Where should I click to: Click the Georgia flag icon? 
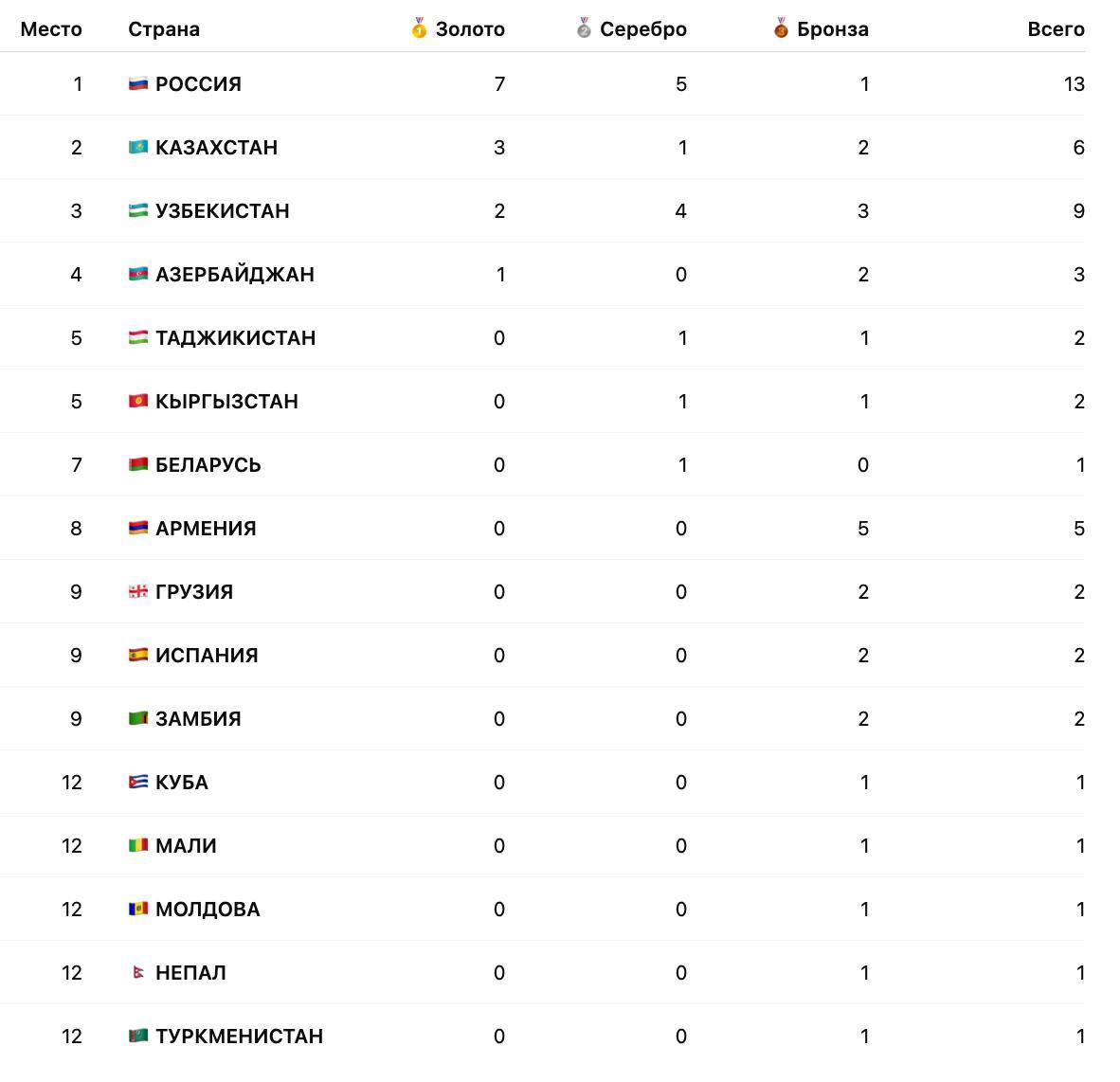pos(138,592)
